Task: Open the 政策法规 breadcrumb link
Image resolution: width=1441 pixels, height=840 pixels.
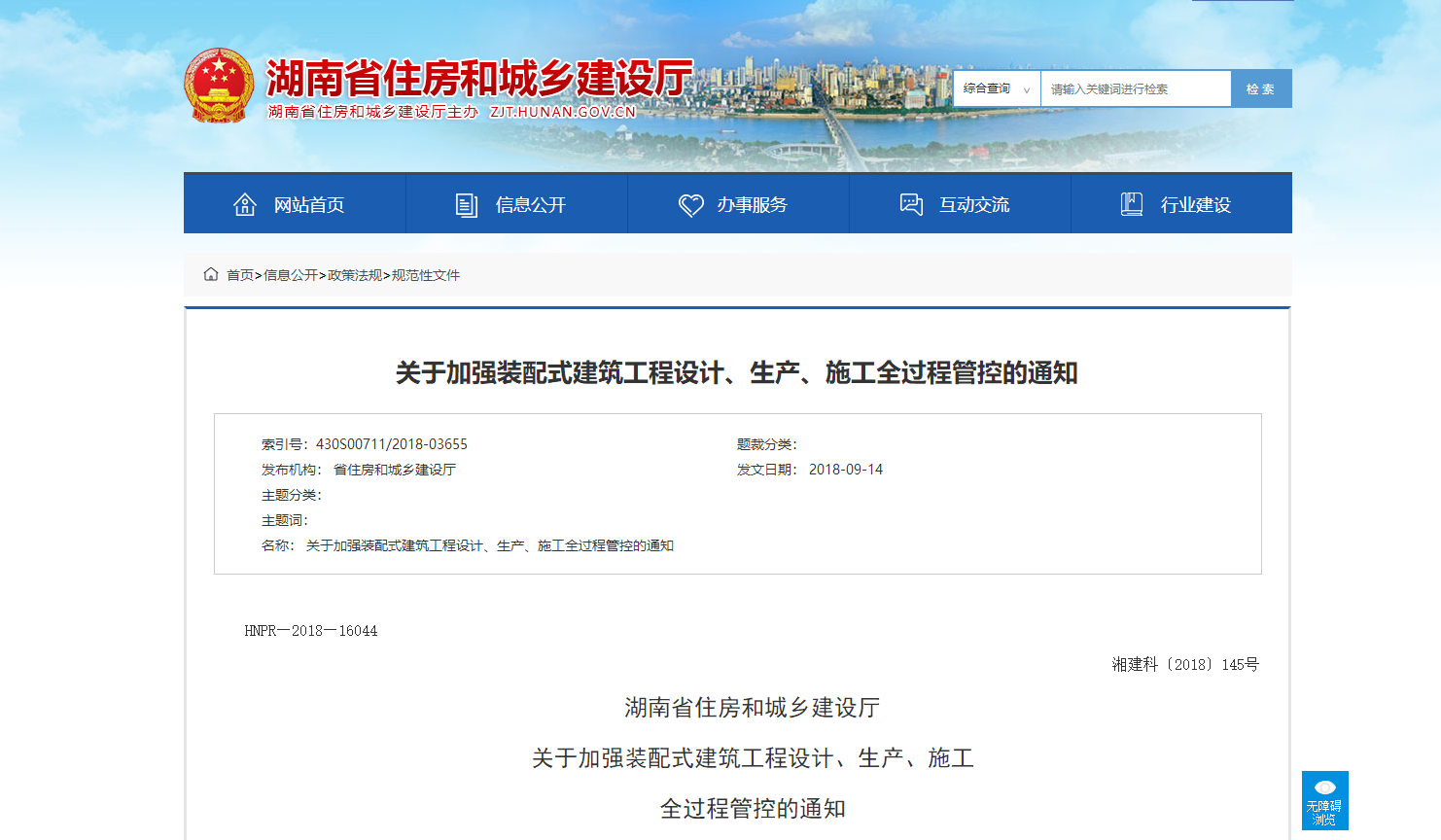Action: [x=355, y=275]
